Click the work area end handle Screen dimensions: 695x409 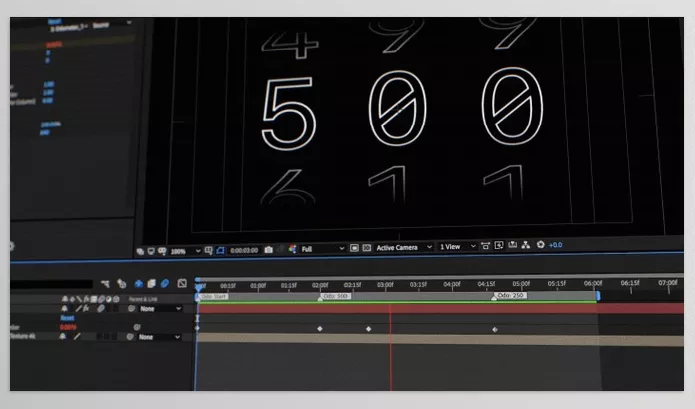pos(598,296)
